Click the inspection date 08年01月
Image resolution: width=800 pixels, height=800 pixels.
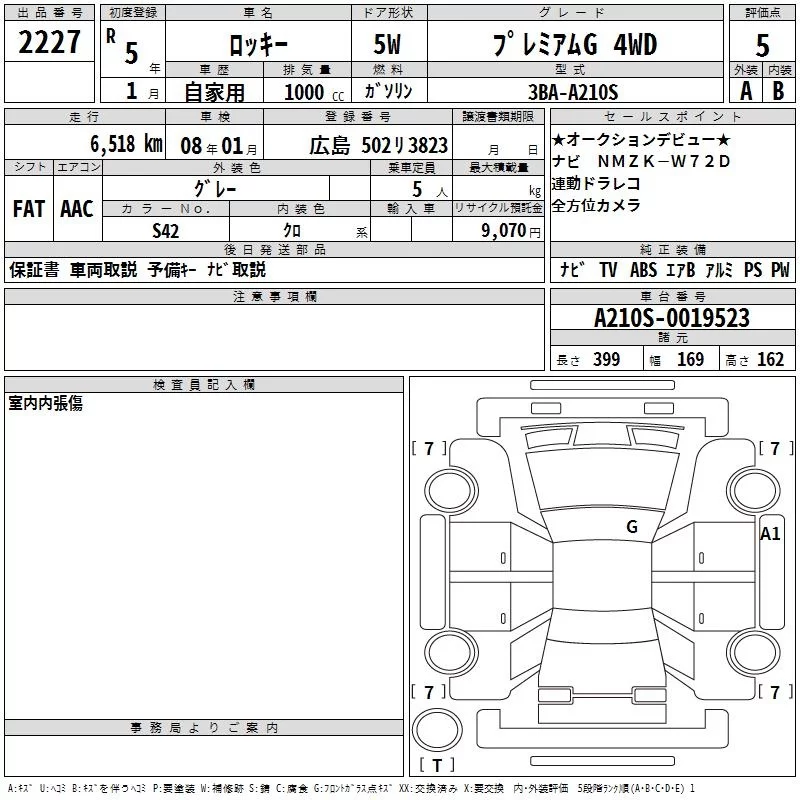click(x=219, y=146)
